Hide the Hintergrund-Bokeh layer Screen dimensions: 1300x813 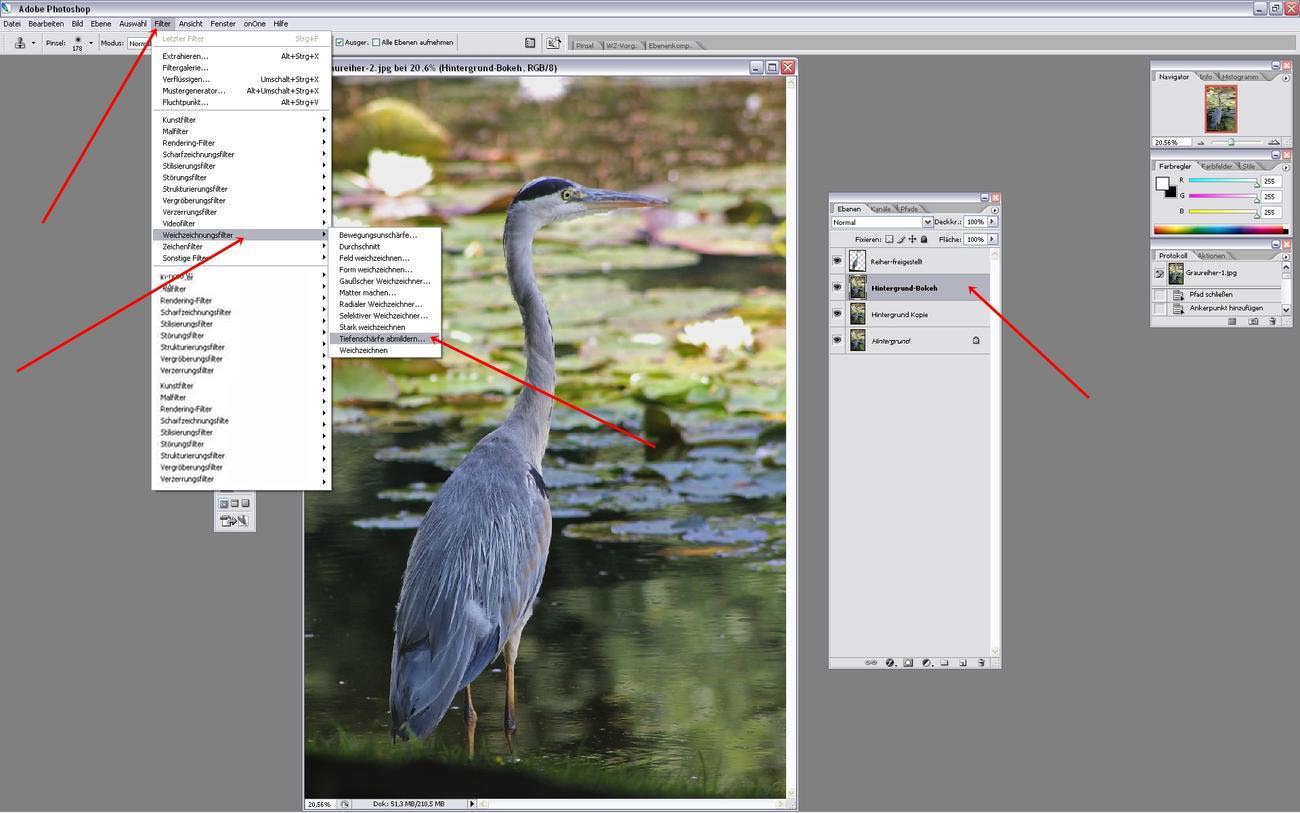(x=837, y=288)
